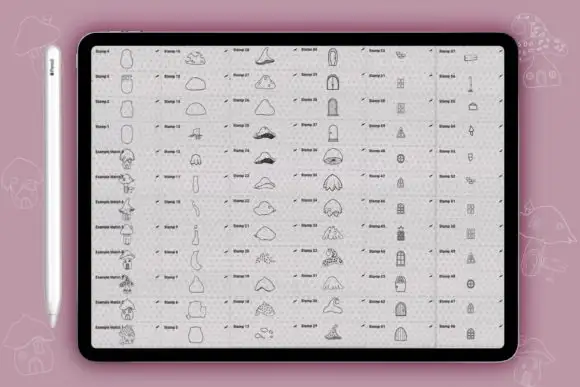Select Example sketch 6 pointed-cap house
Screen dimensions: 580x387
127,209
